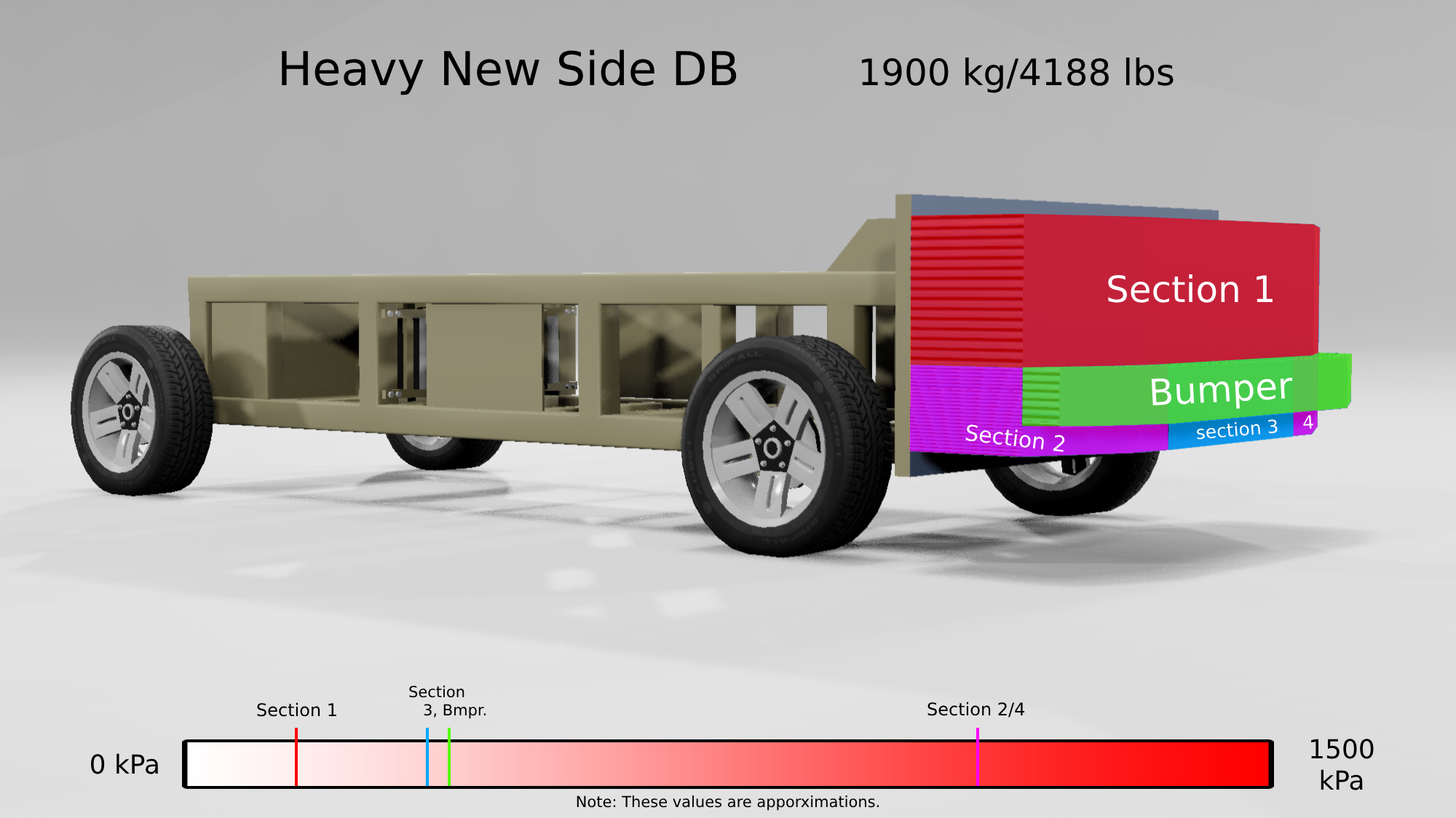This screenshot has width=1456, height=818.
Task: Click the magenta Section 2/4 scale marker
Action: pyautogui.click(x=978, y=757)
